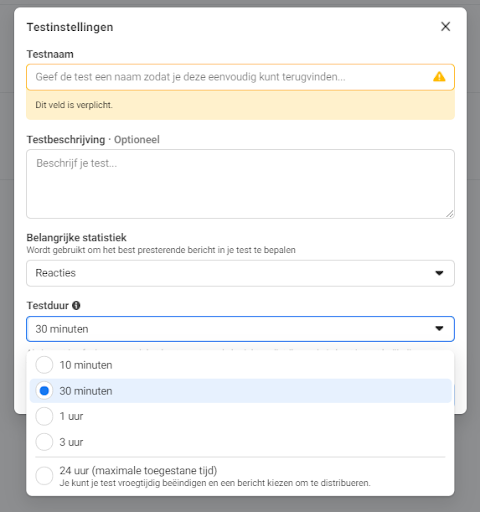This screenshot has width=480, height=512.
Task: Close the Testinstellingen dialog with X
Action: [x=445, y=27]
